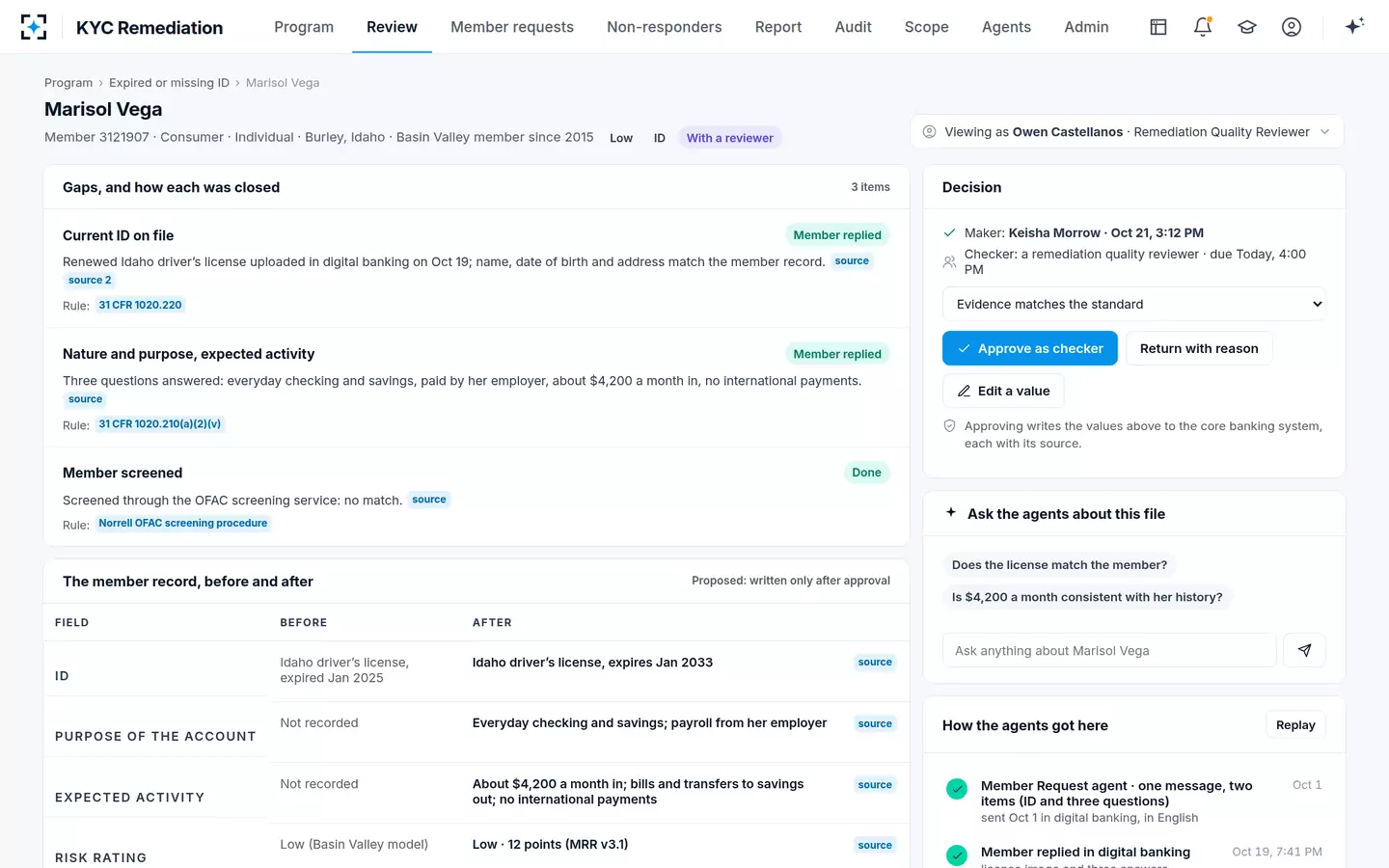Click the Member replied badge for Current ID
Screen dimensions: 1389x868
tap(837, 235)
